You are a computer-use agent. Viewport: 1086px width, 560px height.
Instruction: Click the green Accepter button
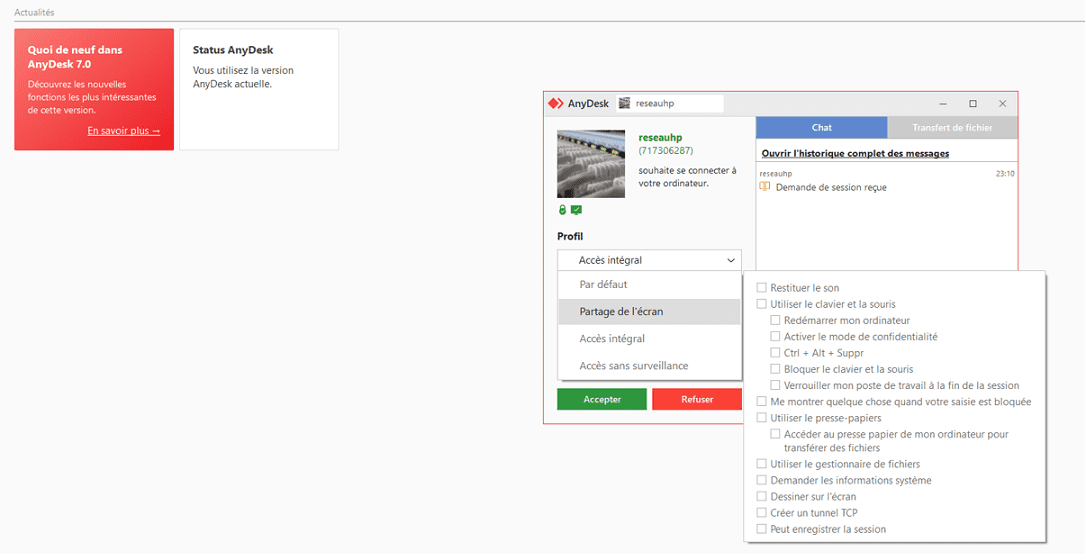(602, 399)
